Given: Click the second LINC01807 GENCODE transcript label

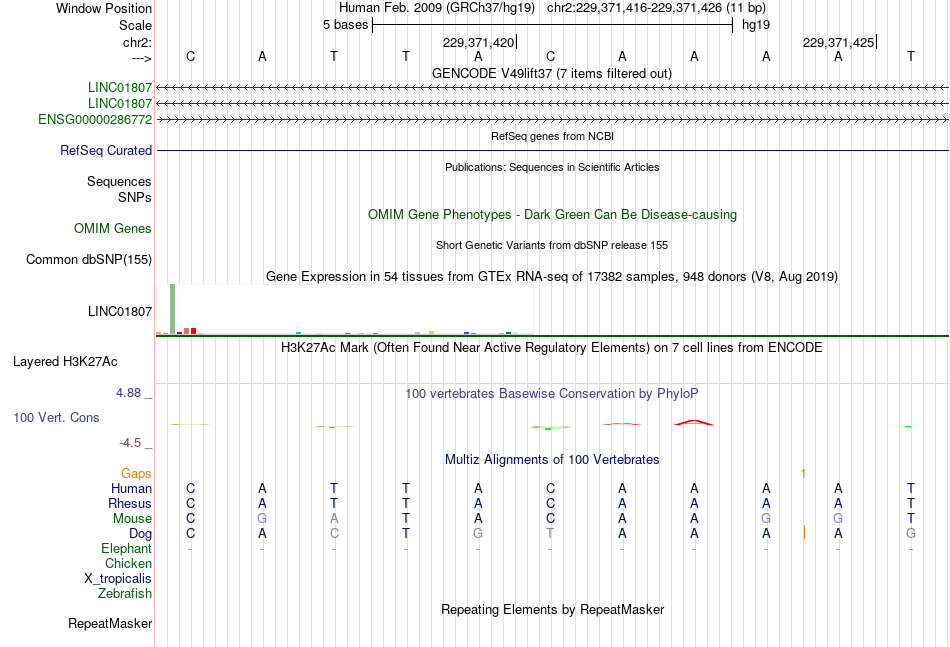Looking at the screenshot, I should coord(119,104).
